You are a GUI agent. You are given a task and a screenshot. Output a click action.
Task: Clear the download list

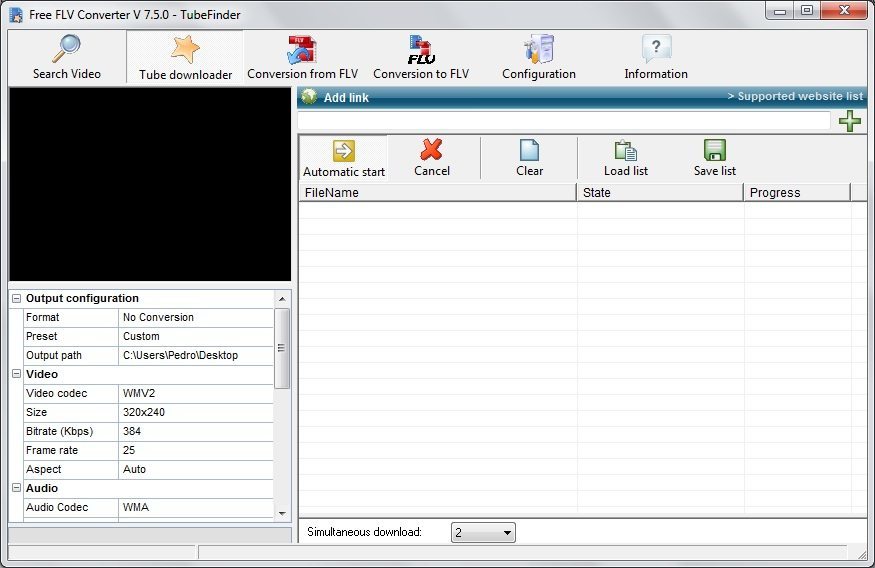pyautogui.click(x=529, y=158)
